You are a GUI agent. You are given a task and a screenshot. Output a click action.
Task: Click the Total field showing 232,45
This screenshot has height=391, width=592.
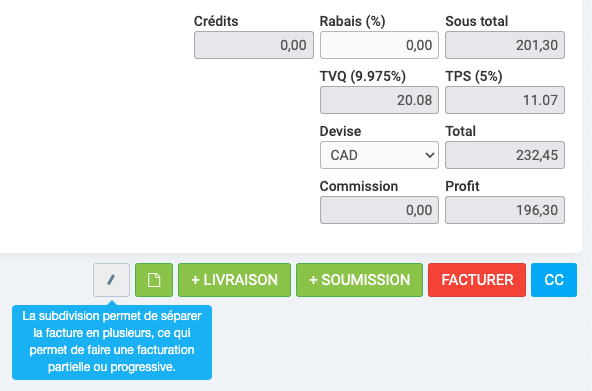[505, 155]
